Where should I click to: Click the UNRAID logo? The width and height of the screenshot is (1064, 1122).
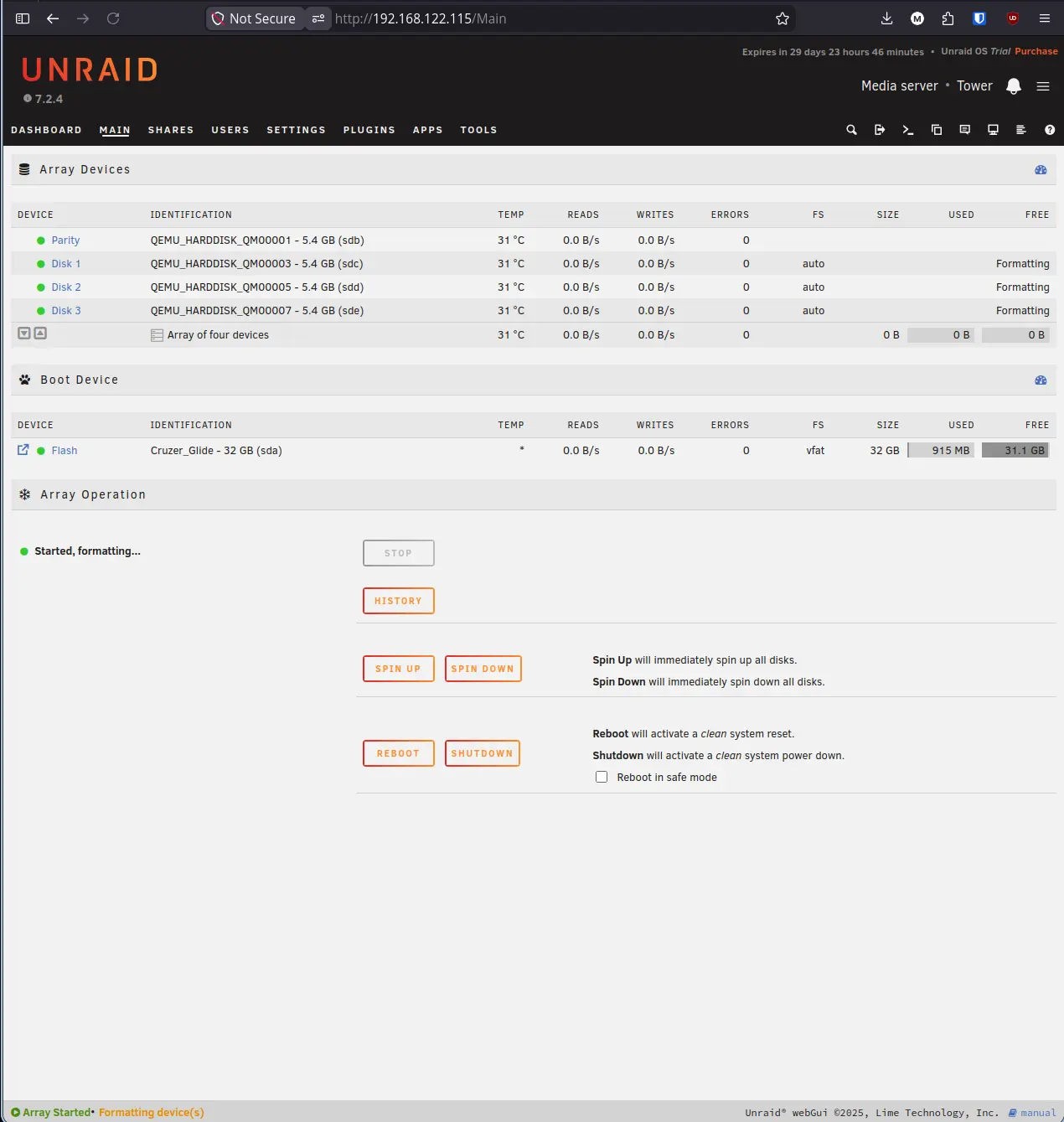pyautogui.click(x=90, y=70)
